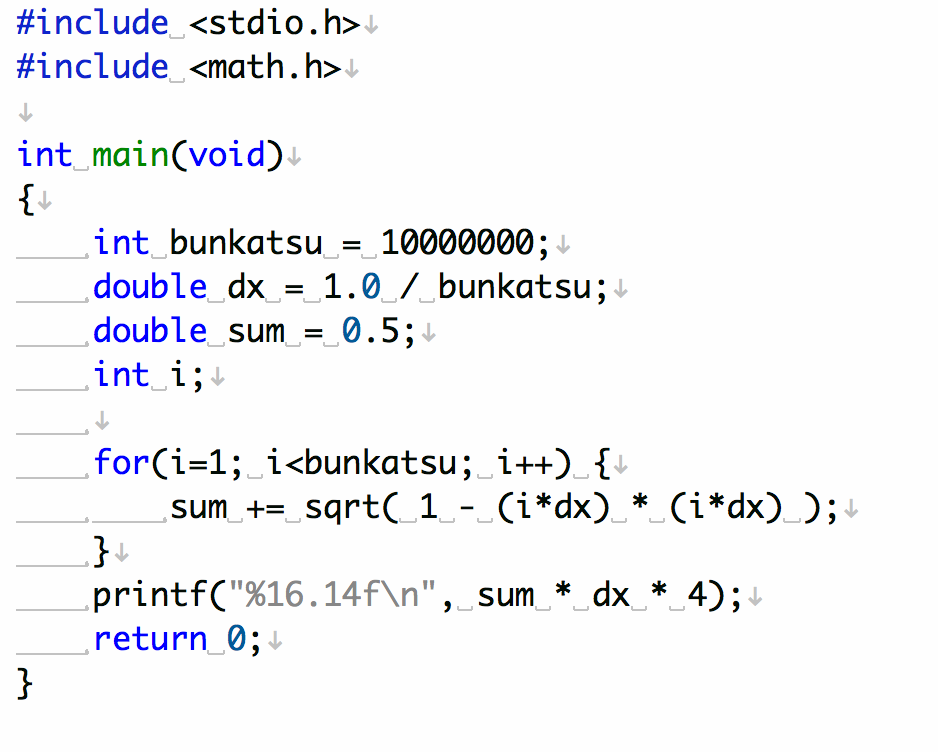Click the sqrt function call
The height and width of the screenshot is (752, 938).
(x=342, y=507)
